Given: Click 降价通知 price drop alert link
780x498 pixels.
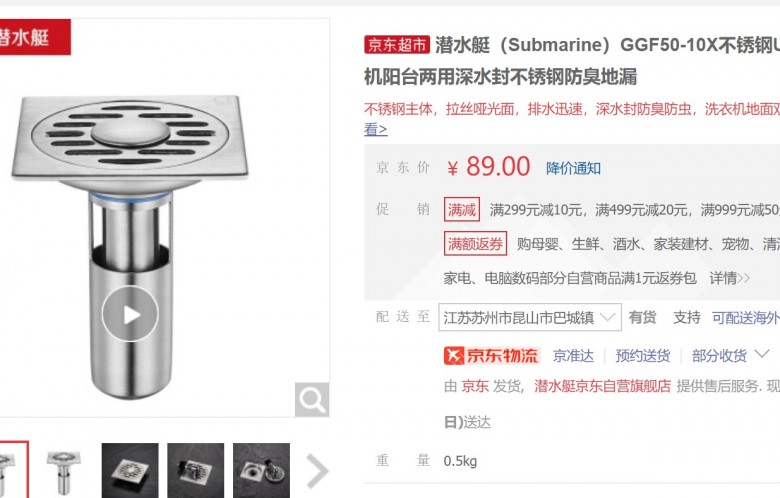Looking at the screenshot, I should point(573,168).
